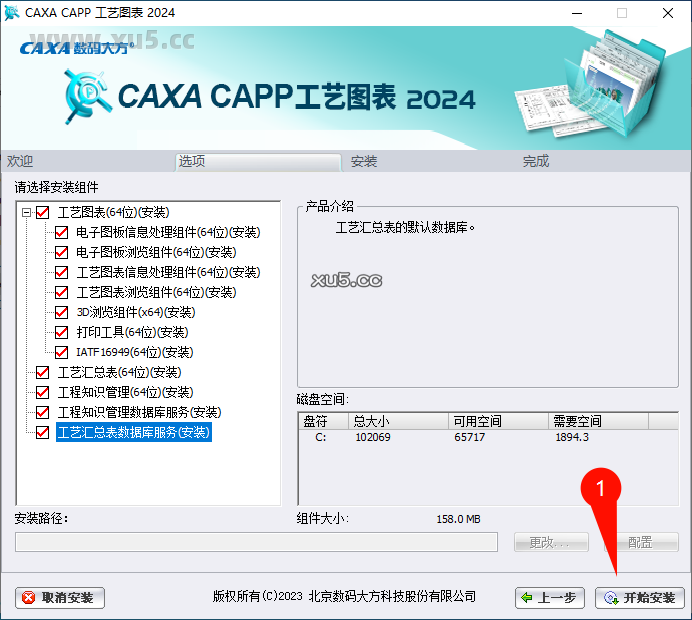The image size is (692, 620).
Task: Click the disc icon on 开始安装 button
Action: click(610, 598)
